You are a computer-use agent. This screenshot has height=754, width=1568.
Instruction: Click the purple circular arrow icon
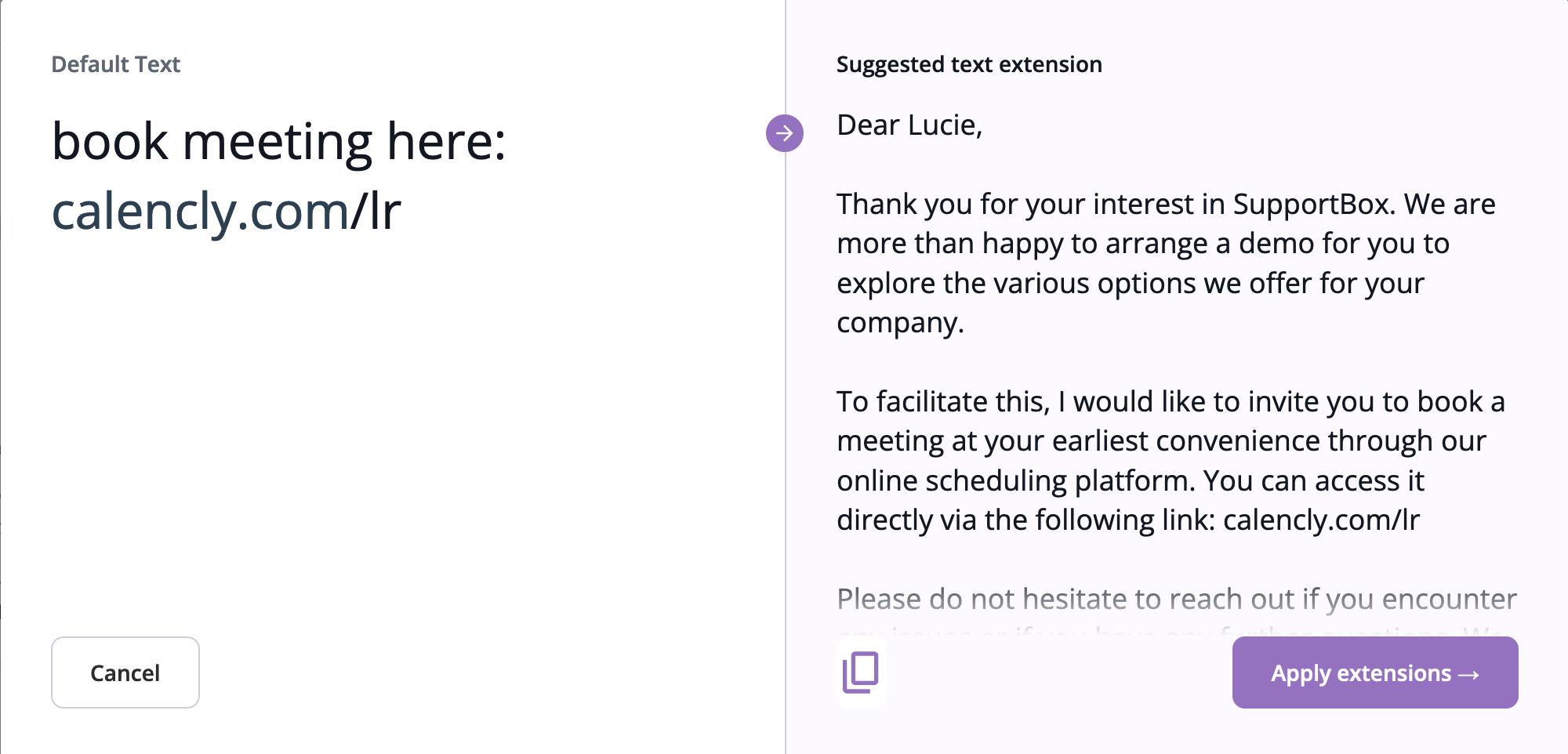[x=784, y=133]
